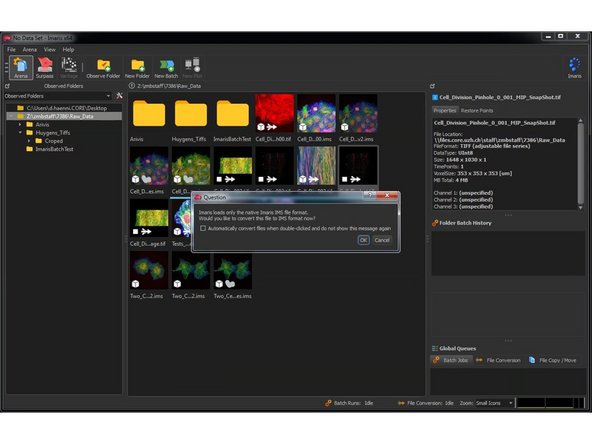The width and height of the screenshot is (592, 444).
Task: Close the Question dialog
Action: pyautogui.click(x=387, y=195)
